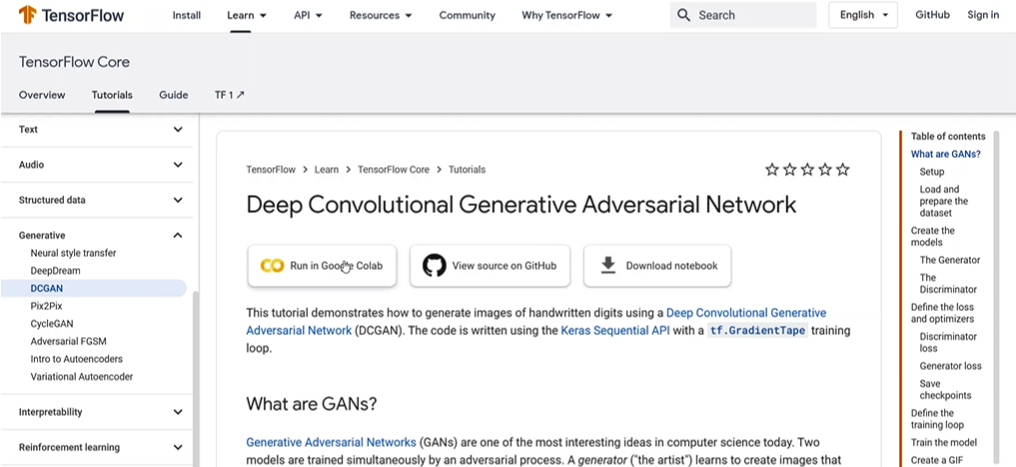Open the Install page

tap(187, 15)
